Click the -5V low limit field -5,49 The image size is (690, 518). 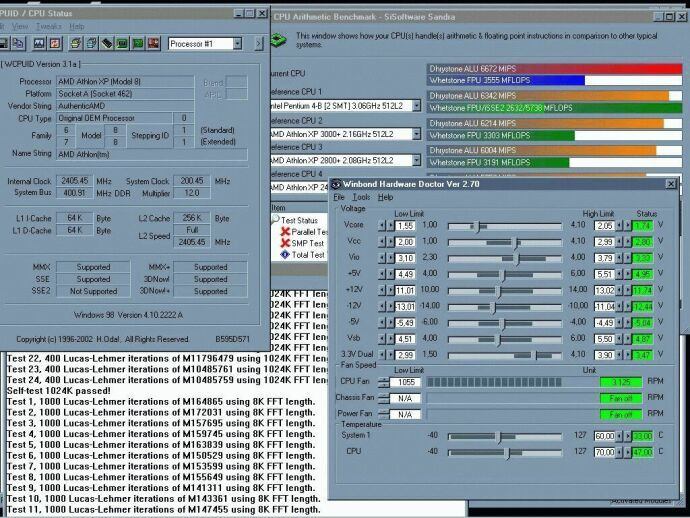click(x=405, y=323)
